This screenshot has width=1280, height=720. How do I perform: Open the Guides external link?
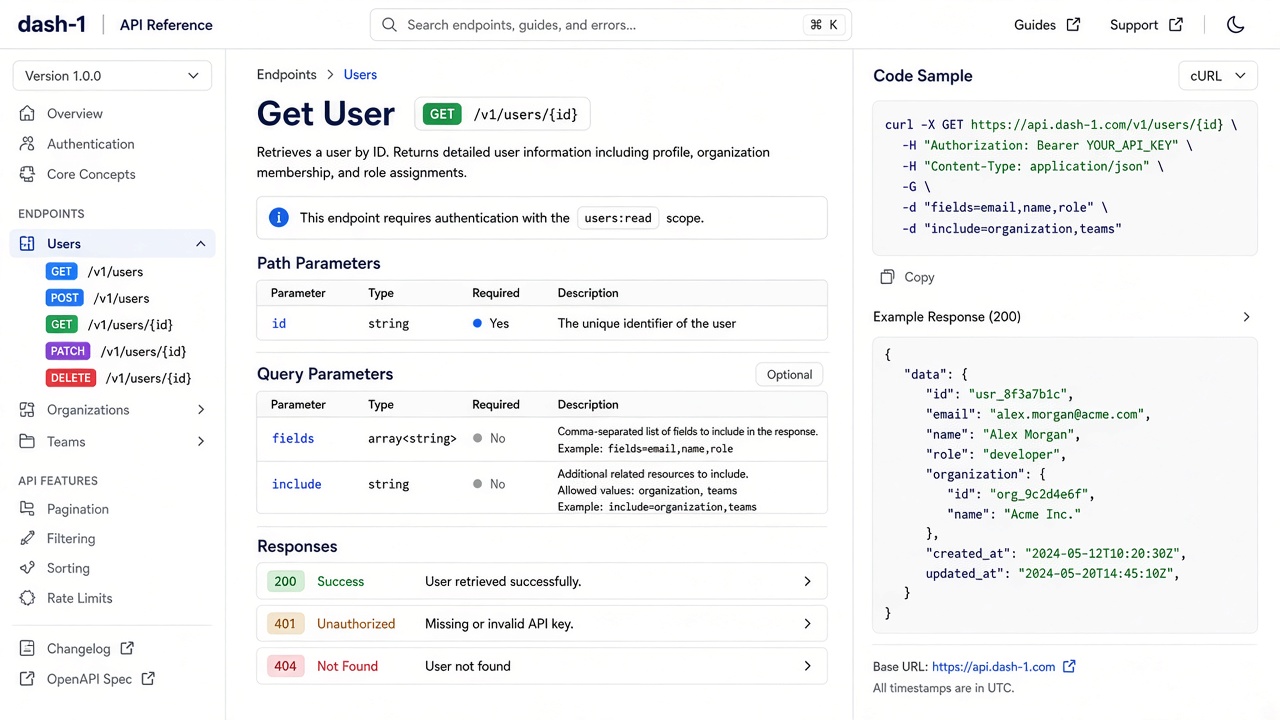[x=1047, y=25]
